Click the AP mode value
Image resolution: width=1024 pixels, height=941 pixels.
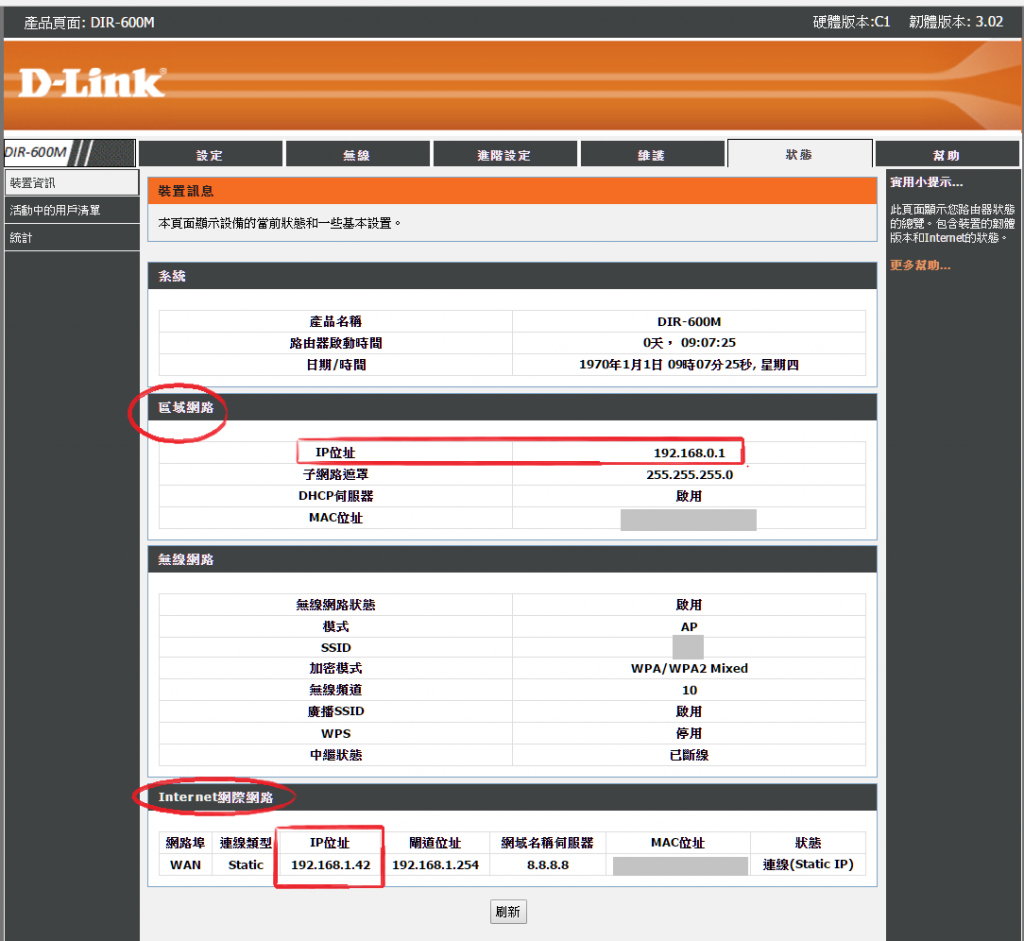pos(689,627)
